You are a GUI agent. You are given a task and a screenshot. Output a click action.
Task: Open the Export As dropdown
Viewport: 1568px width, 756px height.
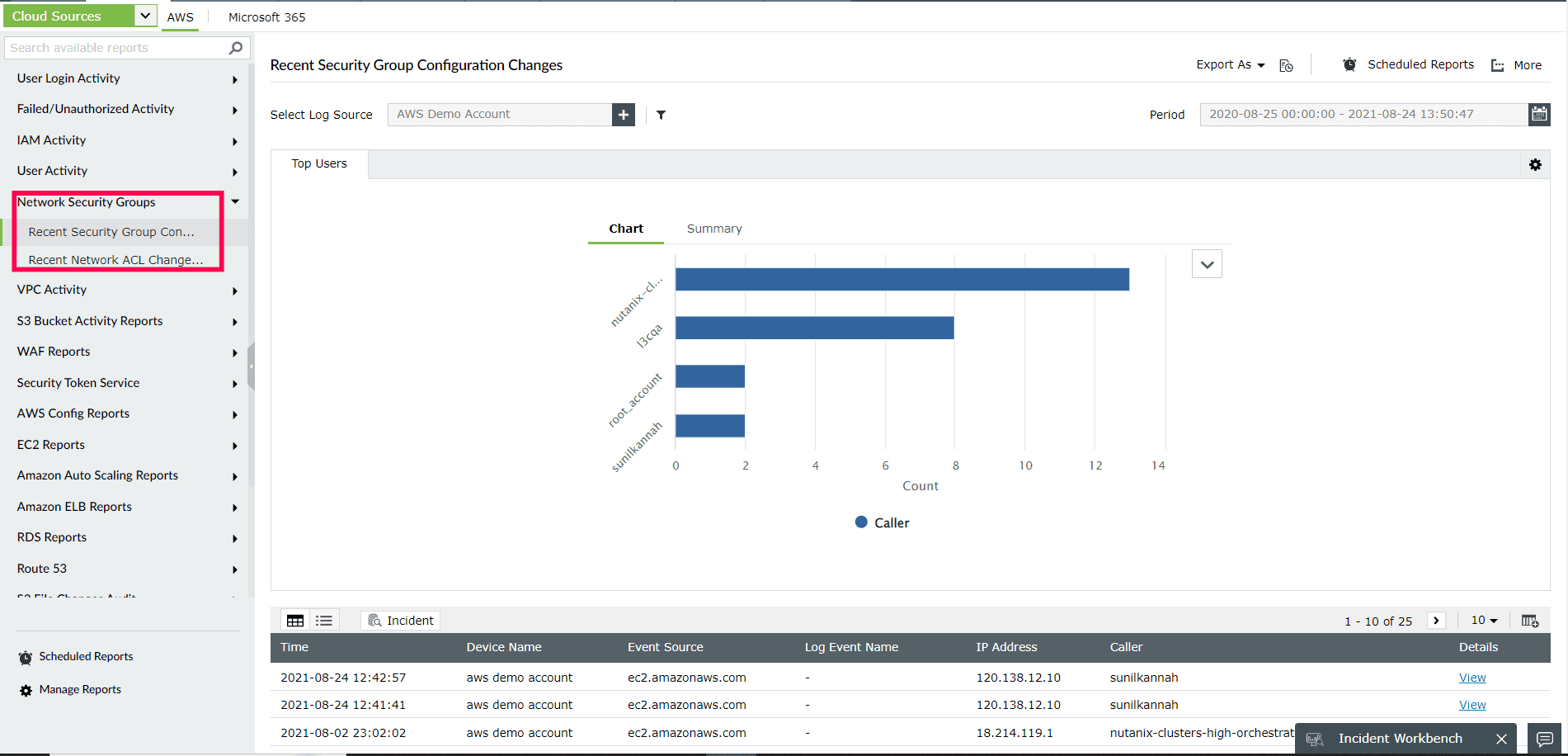1230,64
